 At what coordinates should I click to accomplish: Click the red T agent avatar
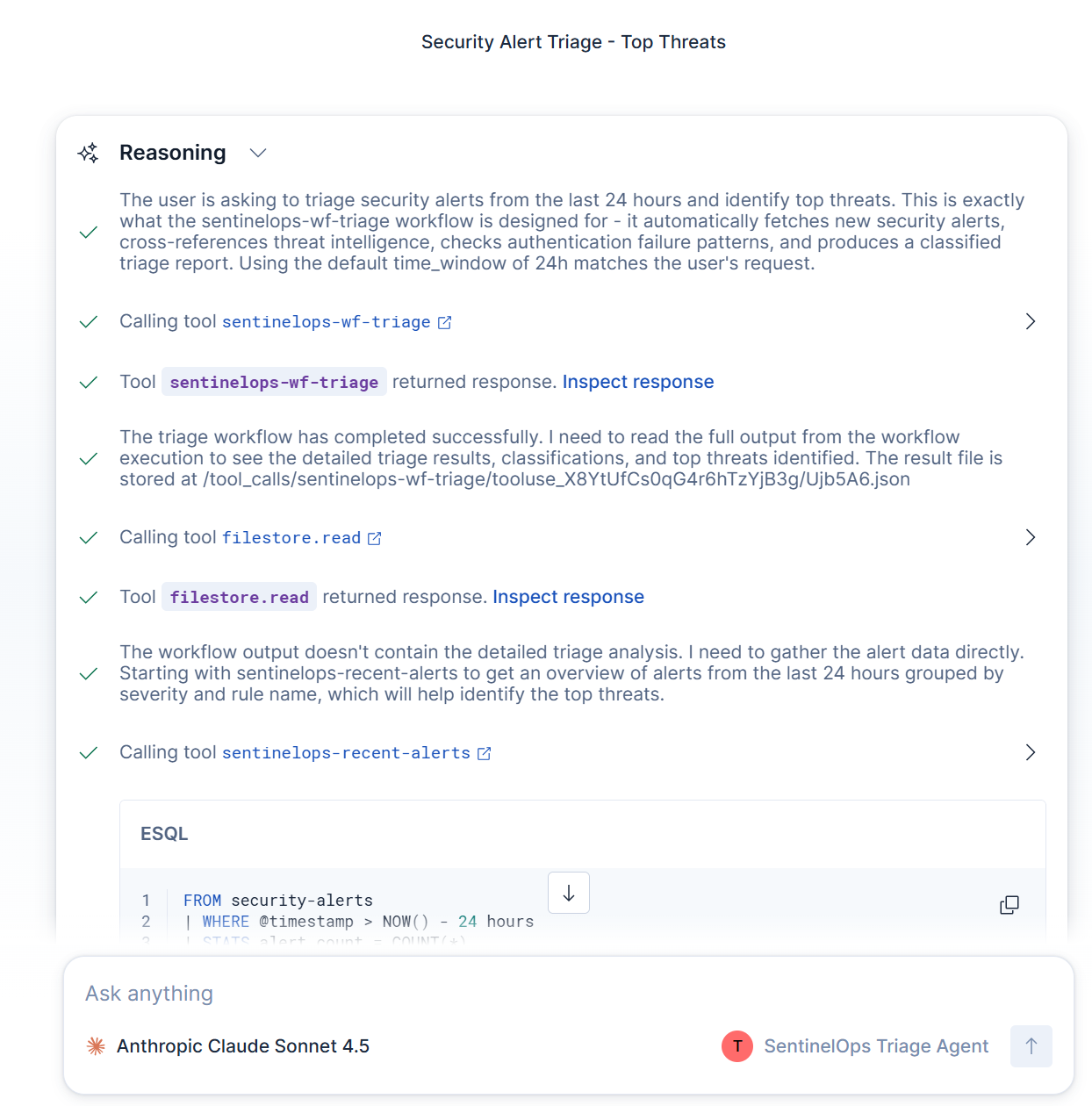(x=737, y=1046)
